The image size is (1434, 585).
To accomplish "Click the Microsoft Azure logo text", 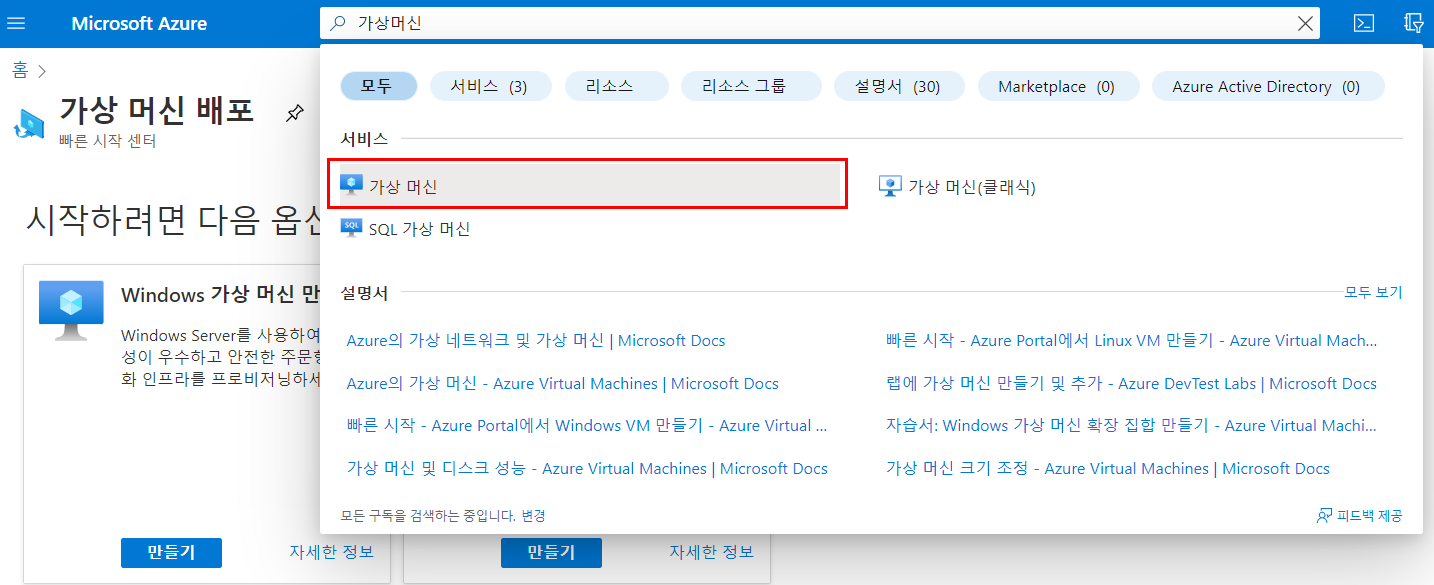I will pos(139,23).
